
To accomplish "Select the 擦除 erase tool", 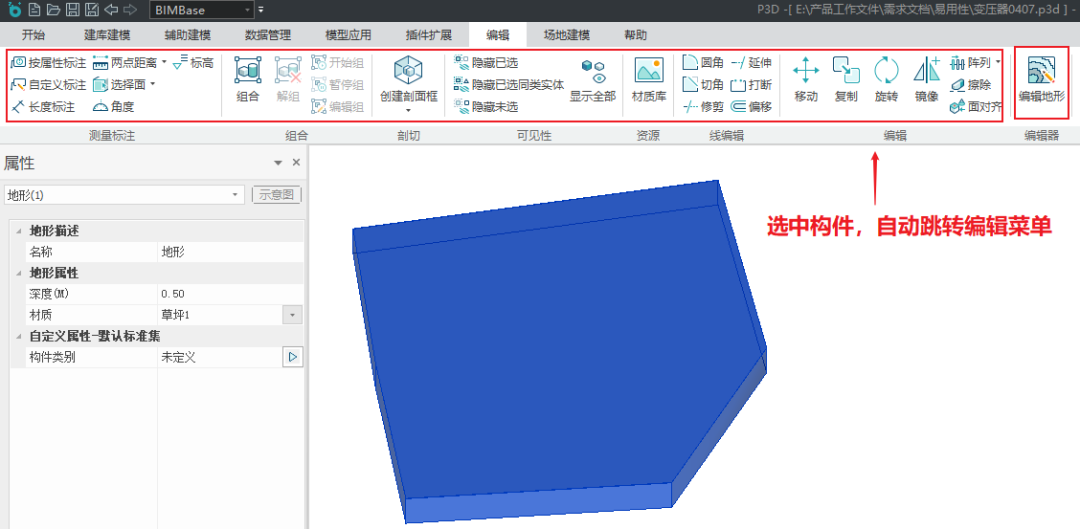I will tap(970, 85).
